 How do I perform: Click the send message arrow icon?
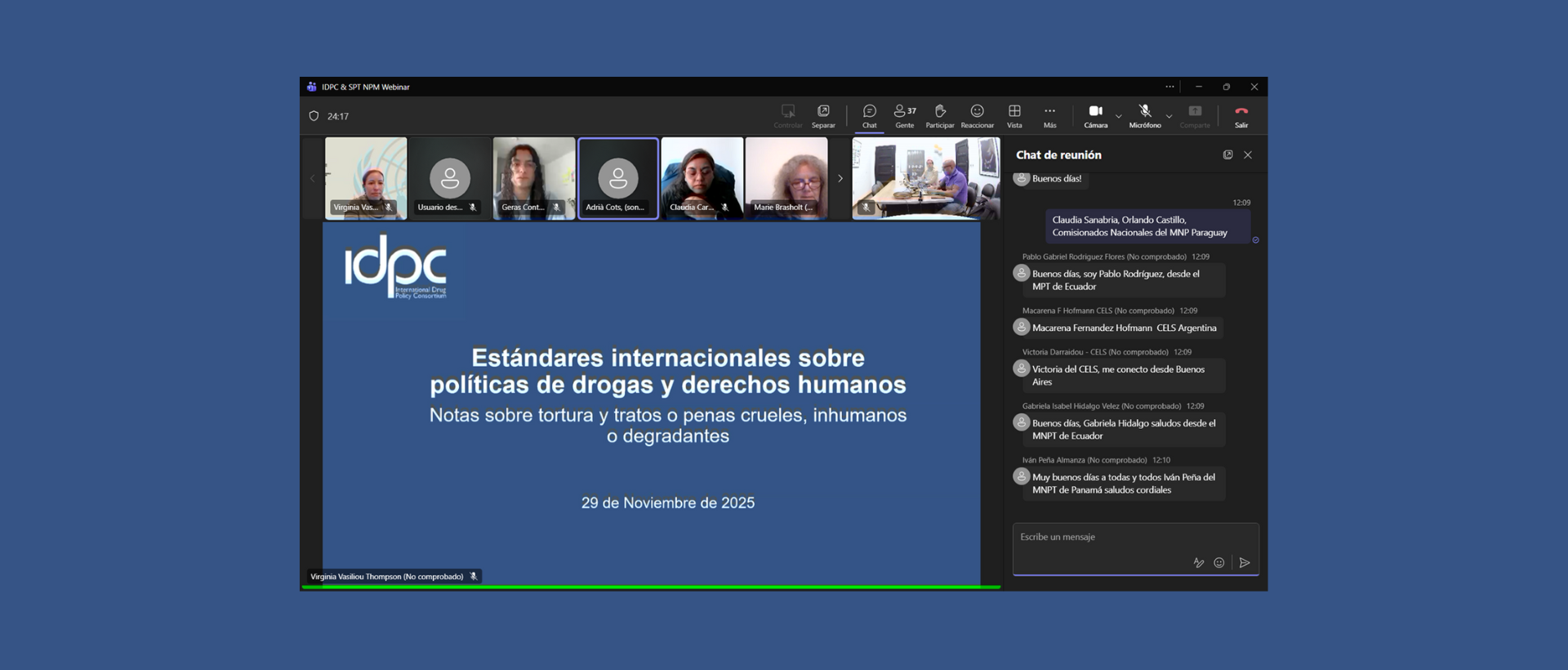(1245, 562)
